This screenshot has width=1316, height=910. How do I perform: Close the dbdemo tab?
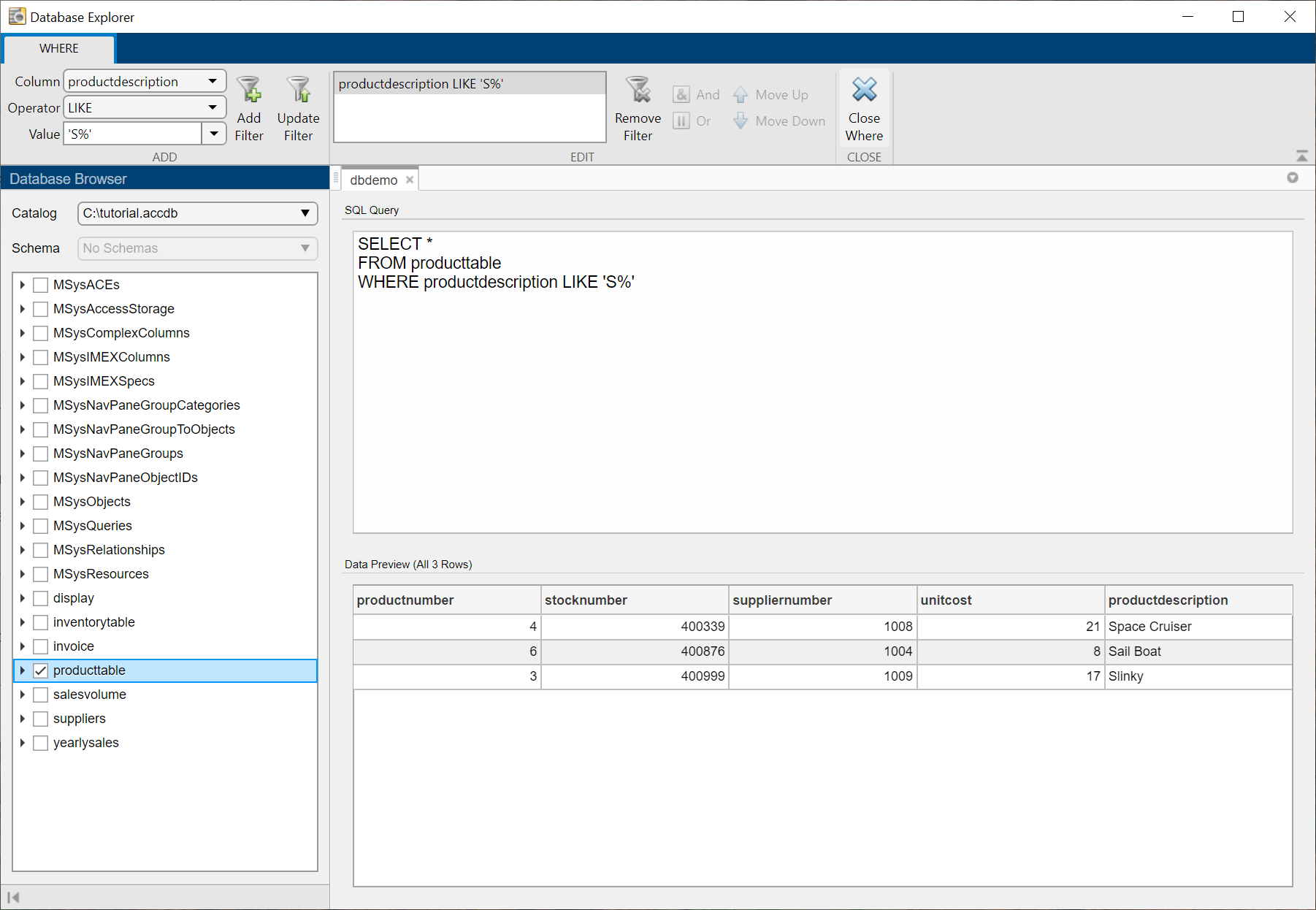(410, 180)
